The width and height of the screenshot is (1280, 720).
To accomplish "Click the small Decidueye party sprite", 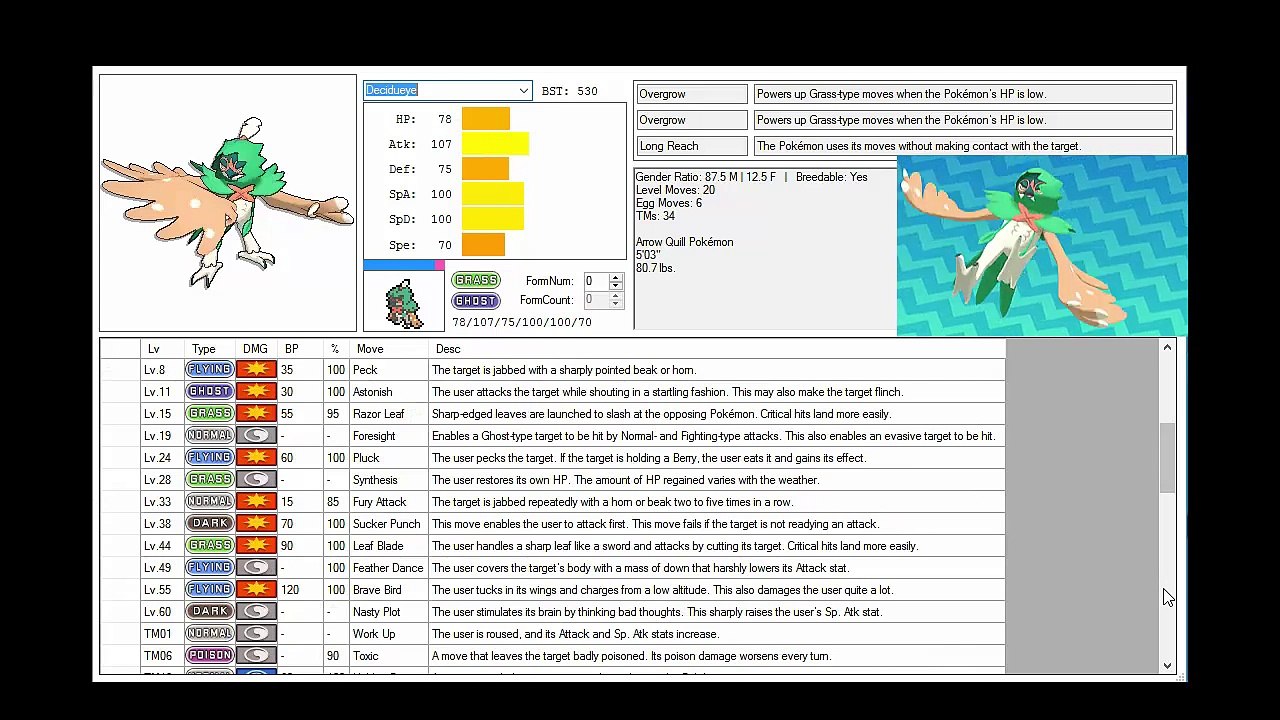I will pos(404,302).
